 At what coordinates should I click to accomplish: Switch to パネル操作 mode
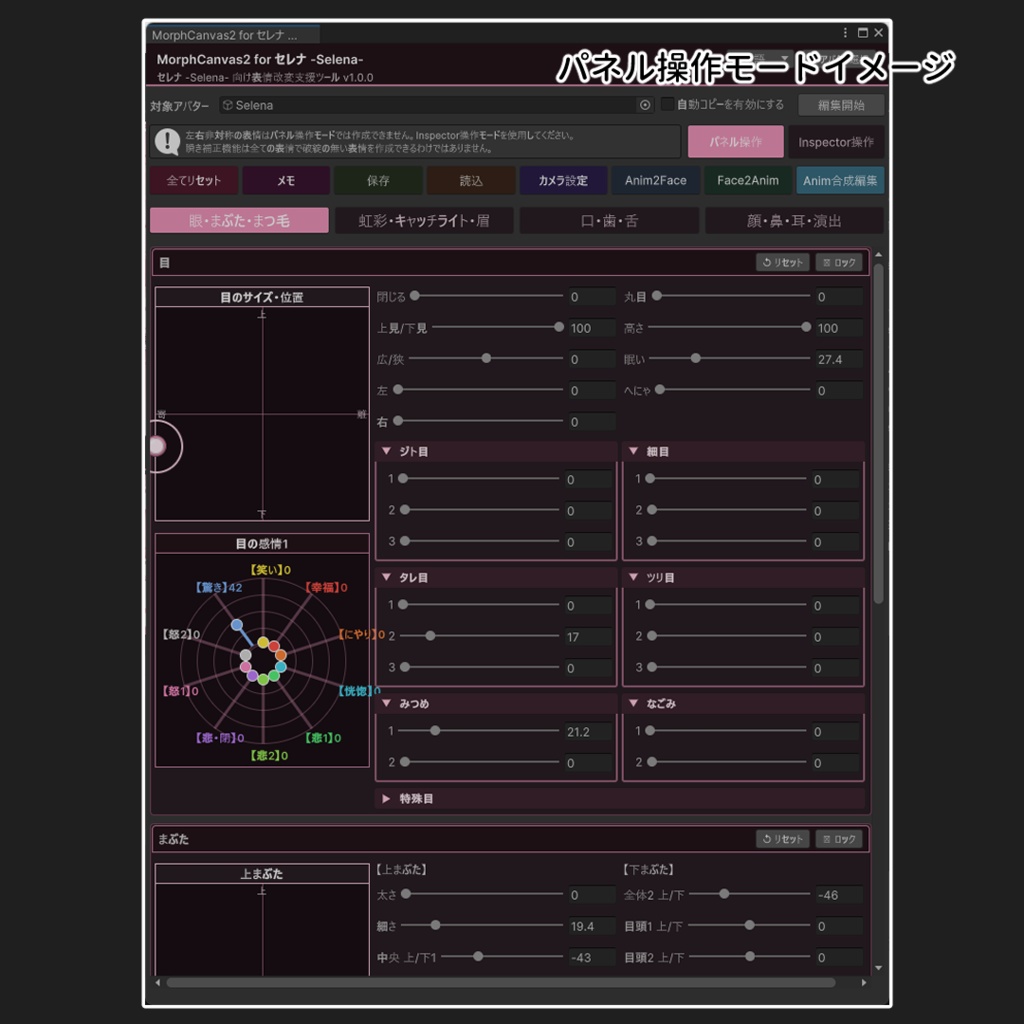[x=735, y=142]
